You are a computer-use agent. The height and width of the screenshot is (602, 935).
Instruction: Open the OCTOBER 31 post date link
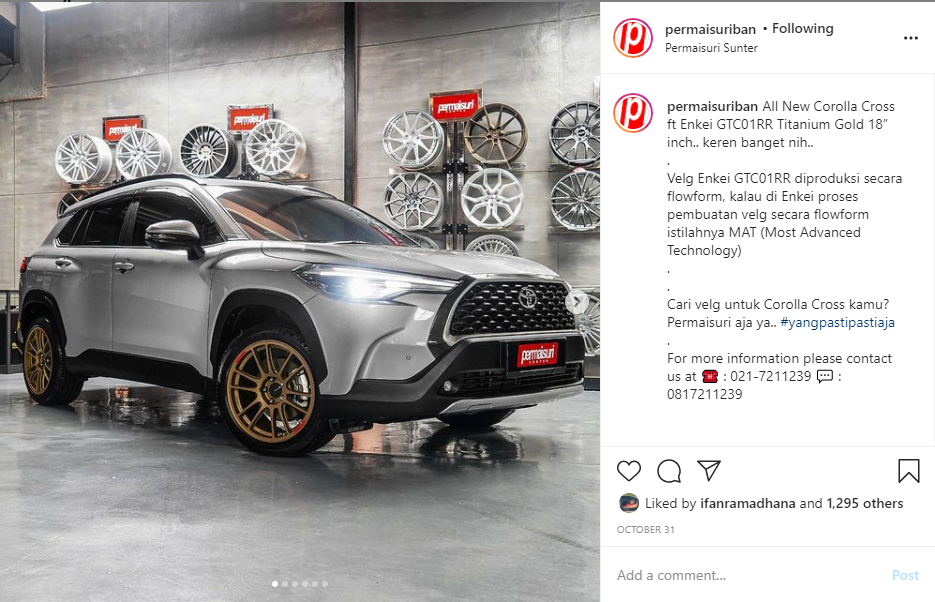click(x=646, y=529)
